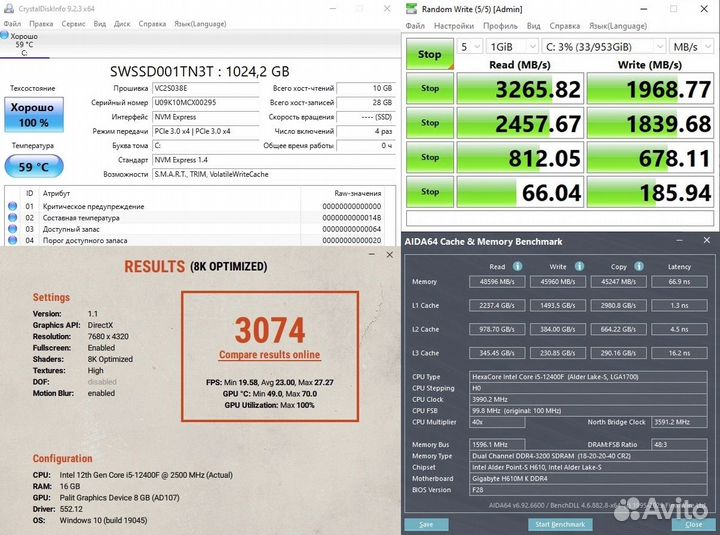Click Stop button beside 812.05 read
This screenshot has width=720, height=535.
430,157
